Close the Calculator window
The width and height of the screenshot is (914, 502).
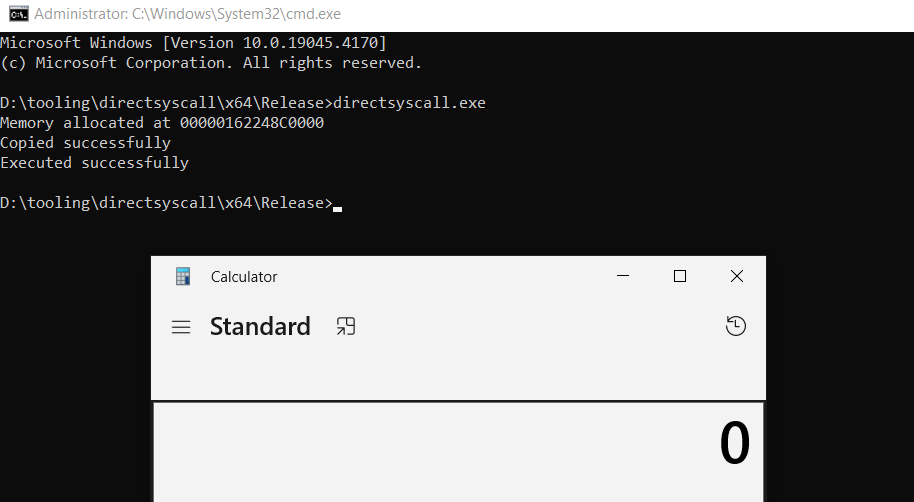click(x=737, y=277)
